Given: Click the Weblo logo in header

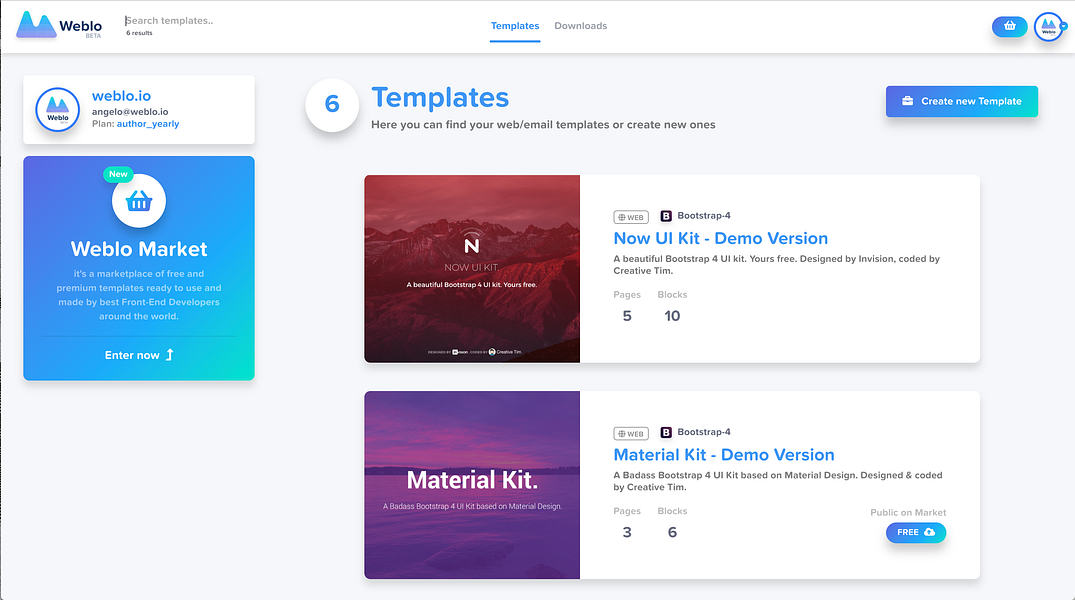Looking at the screenshot, I should tap(60, 25).
